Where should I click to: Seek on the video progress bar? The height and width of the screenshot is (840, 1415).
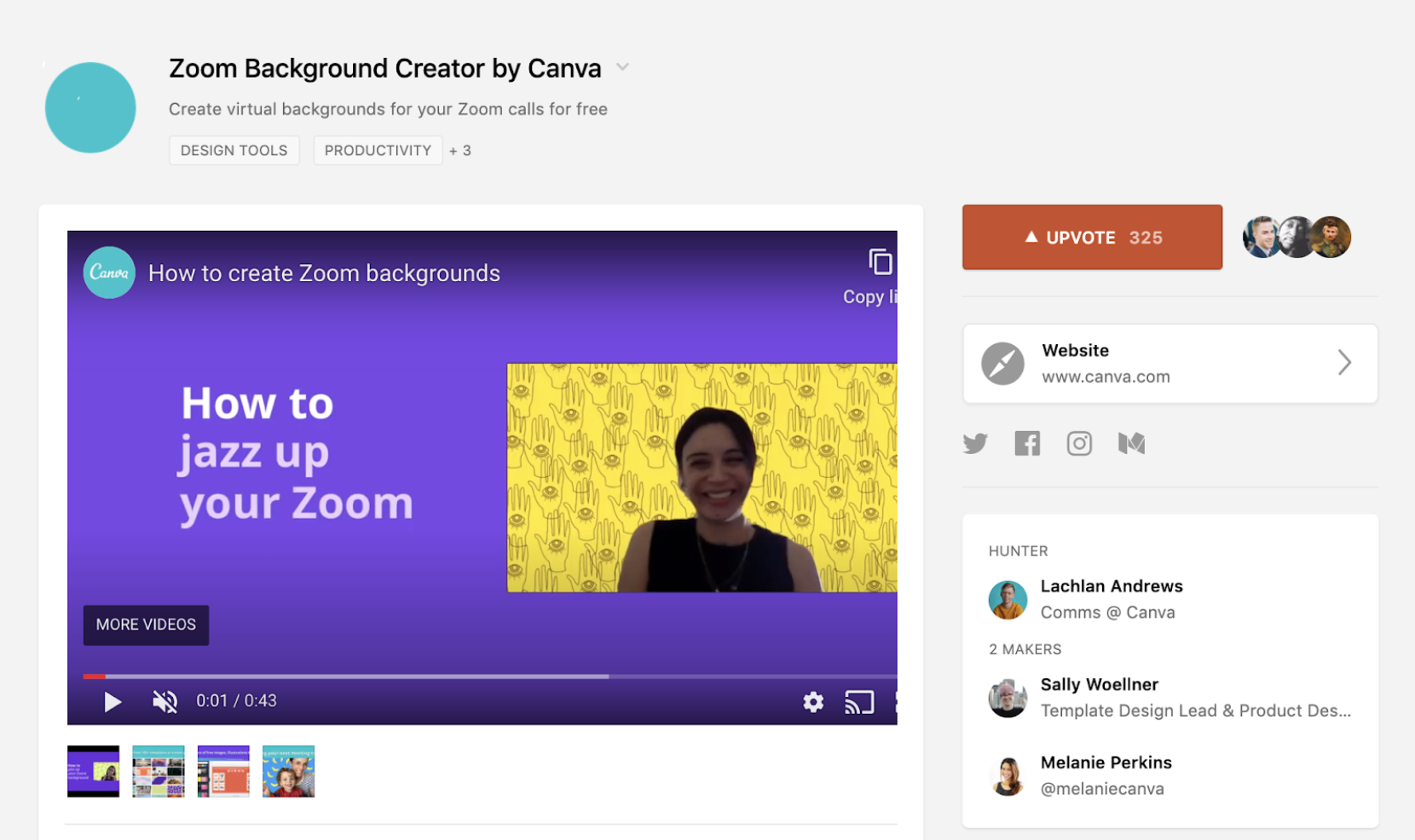click(x=426, y=676)
